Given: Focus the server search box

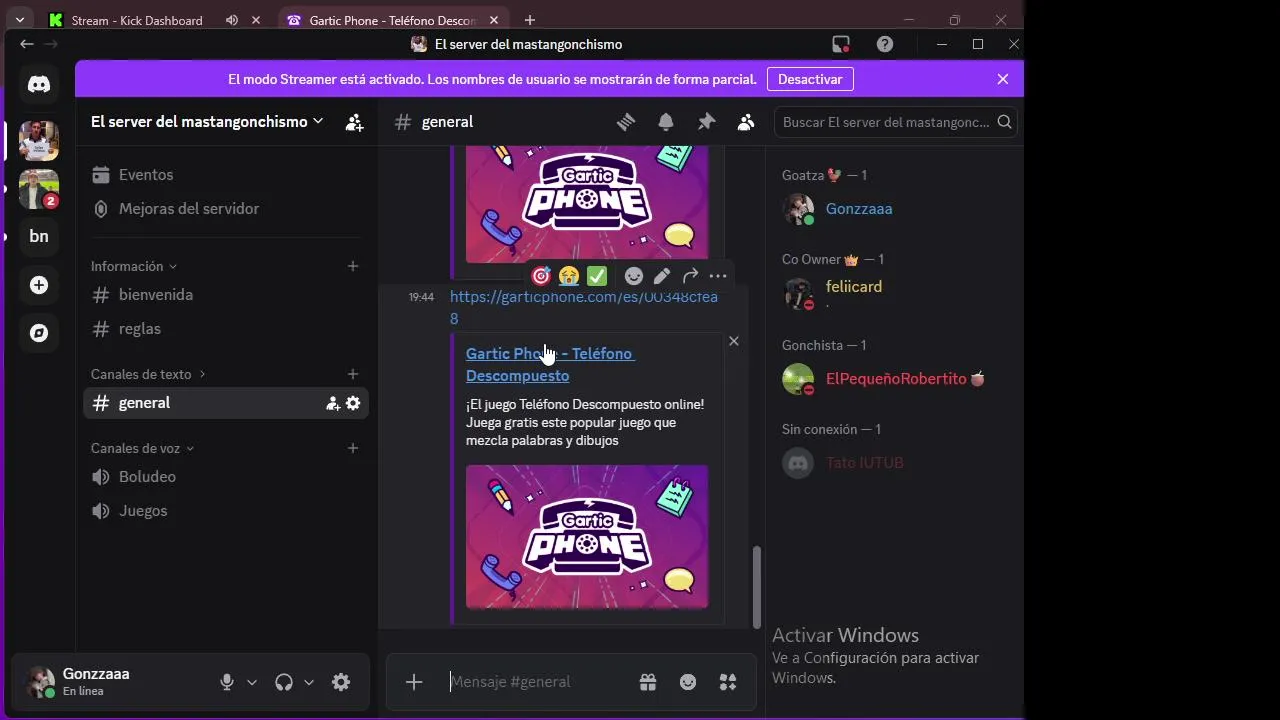Looking at the screenshot, I should point(896,122).
